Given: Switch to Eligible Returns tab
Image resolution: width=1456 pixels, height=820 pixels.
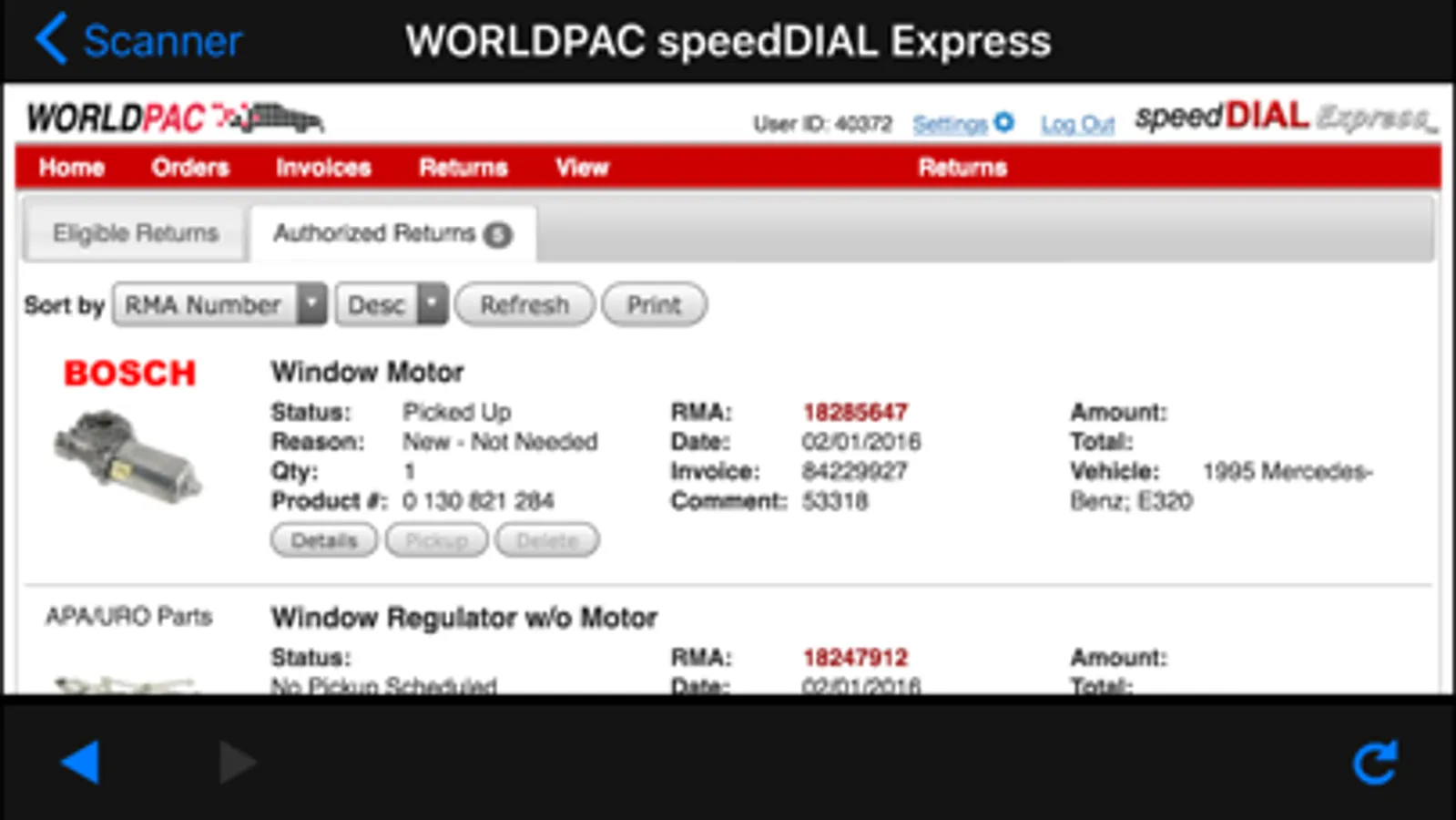Looking at the screenshot, I should 136,233.
